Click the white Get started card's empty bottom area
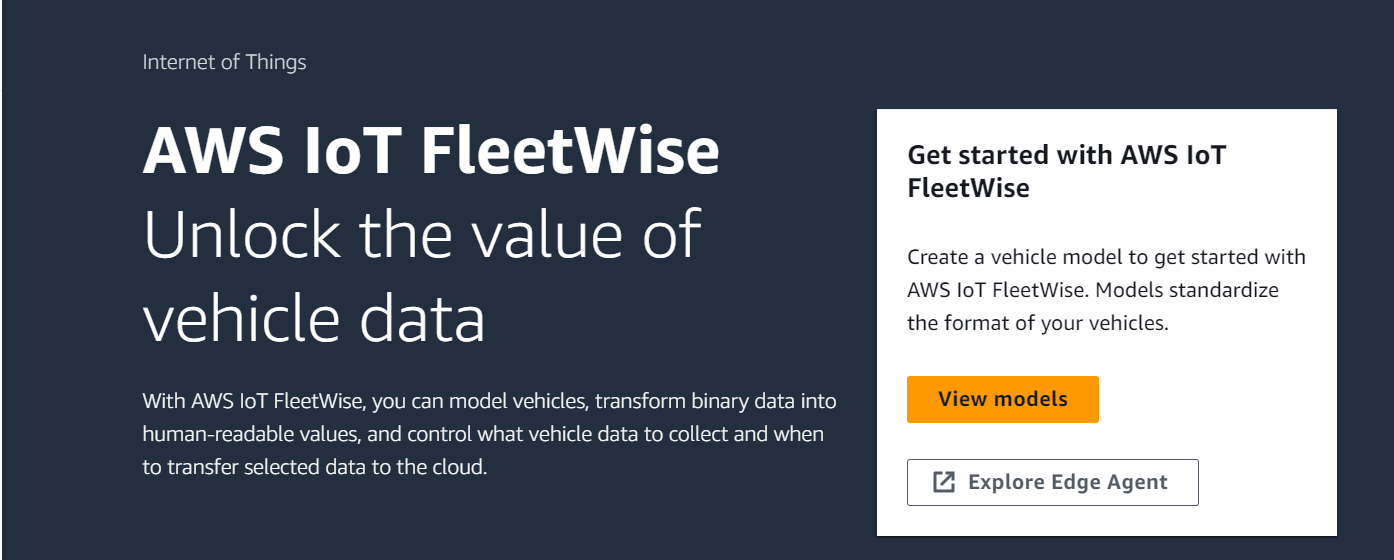1394x560 pixels. point(1106,522)
